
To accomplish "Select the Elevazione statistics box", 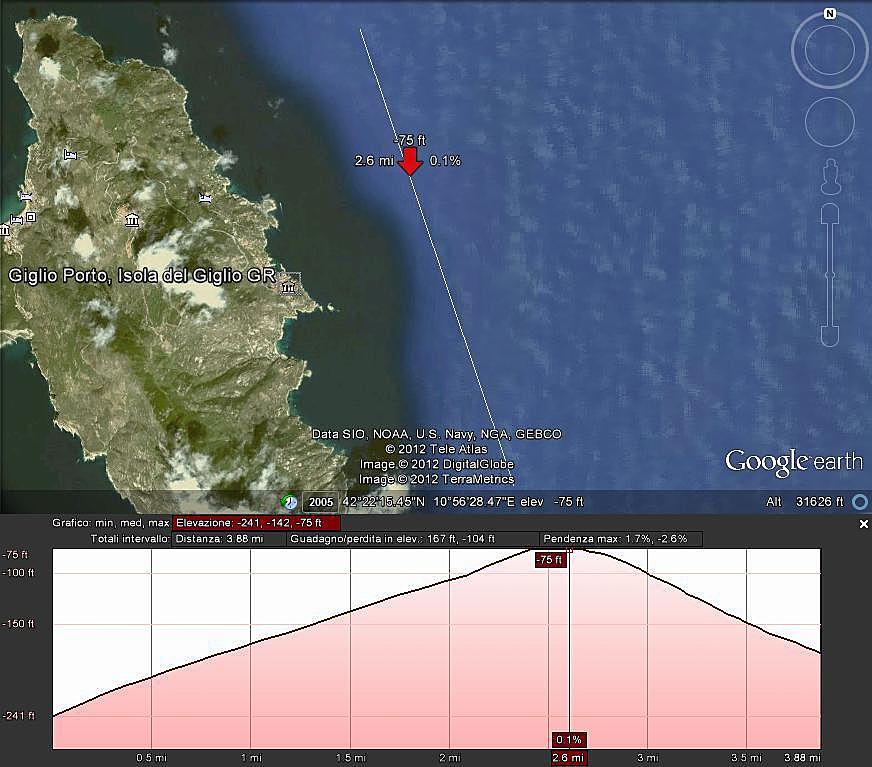I will click(x=256, y=523).
